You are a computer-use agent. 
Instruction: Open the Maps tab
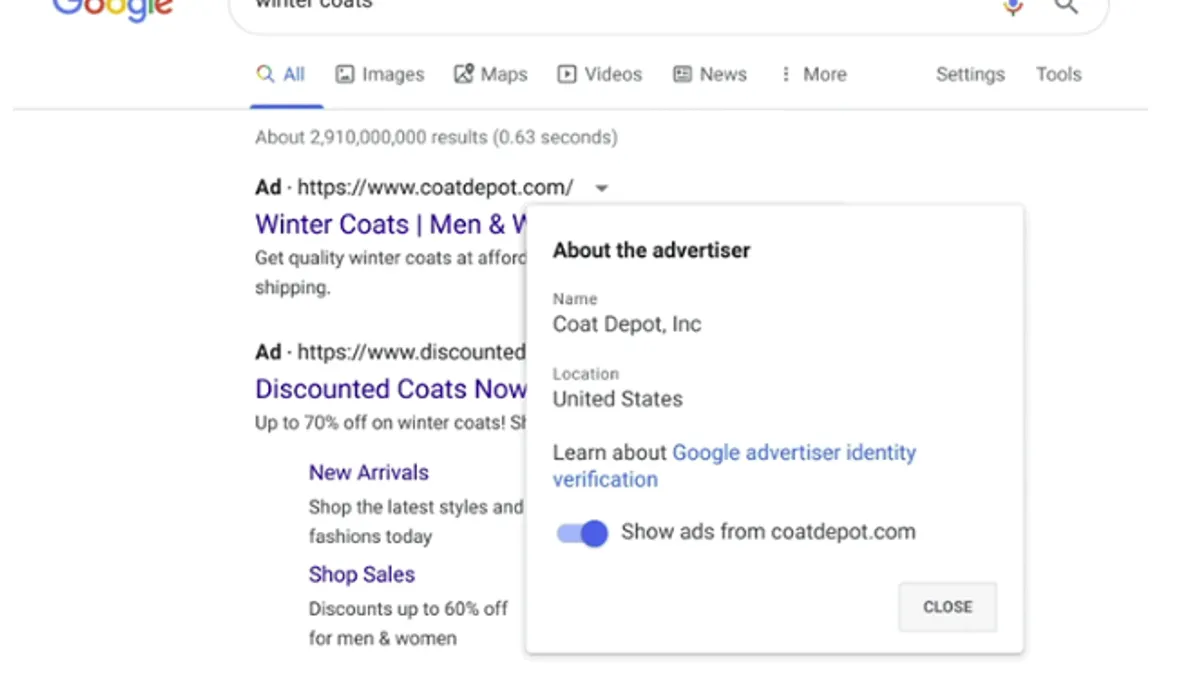[x=490, y=74]
